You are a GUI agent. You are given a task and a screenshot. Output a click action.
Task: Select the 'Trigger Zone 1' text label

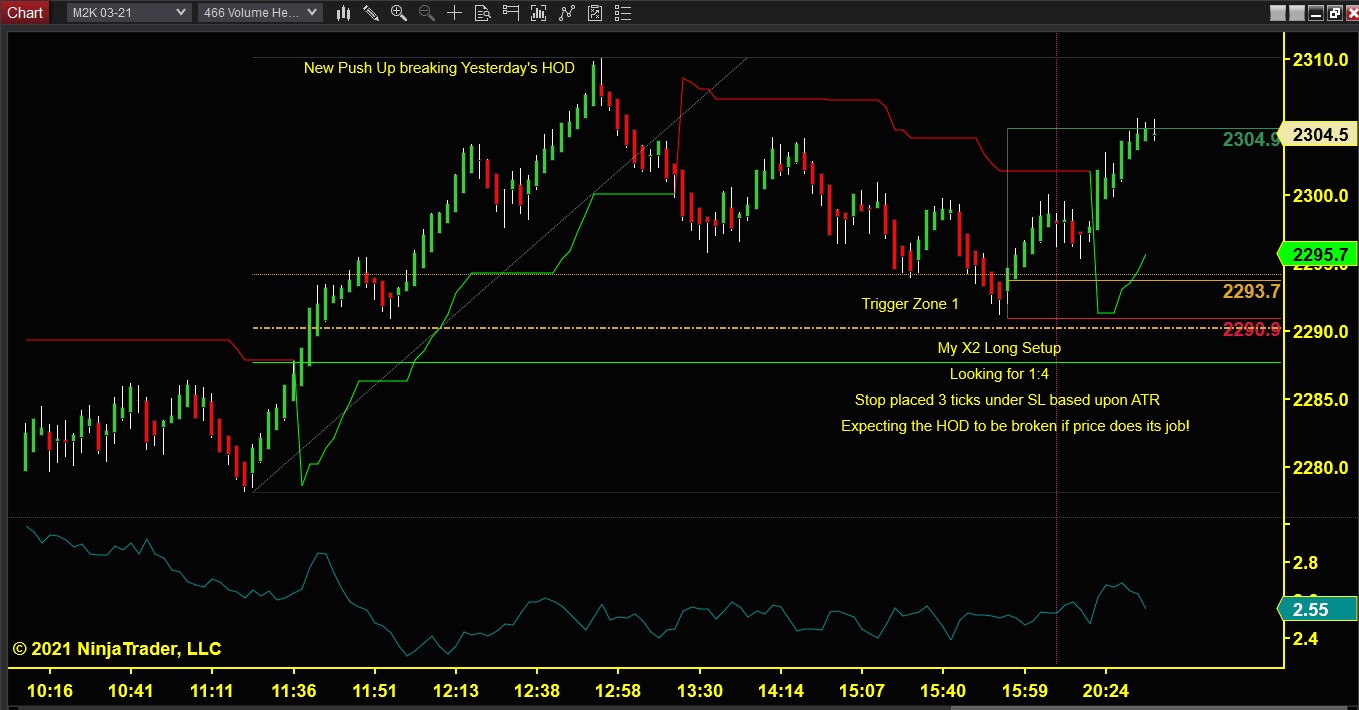tap(910, 304)
